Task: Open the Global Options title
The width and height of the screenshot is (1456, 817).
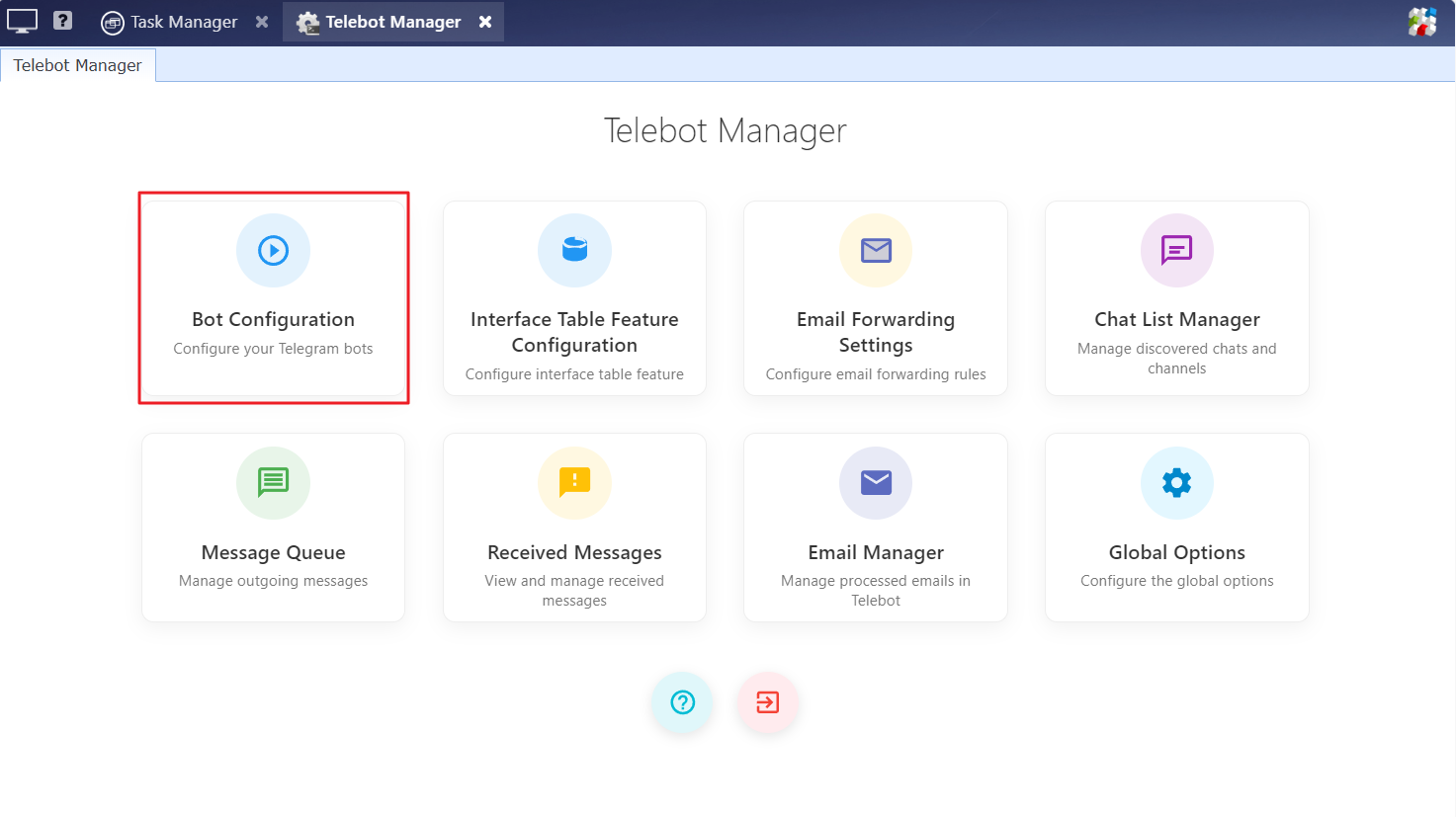Action: pyautogui.click(x=1176, y=552)
